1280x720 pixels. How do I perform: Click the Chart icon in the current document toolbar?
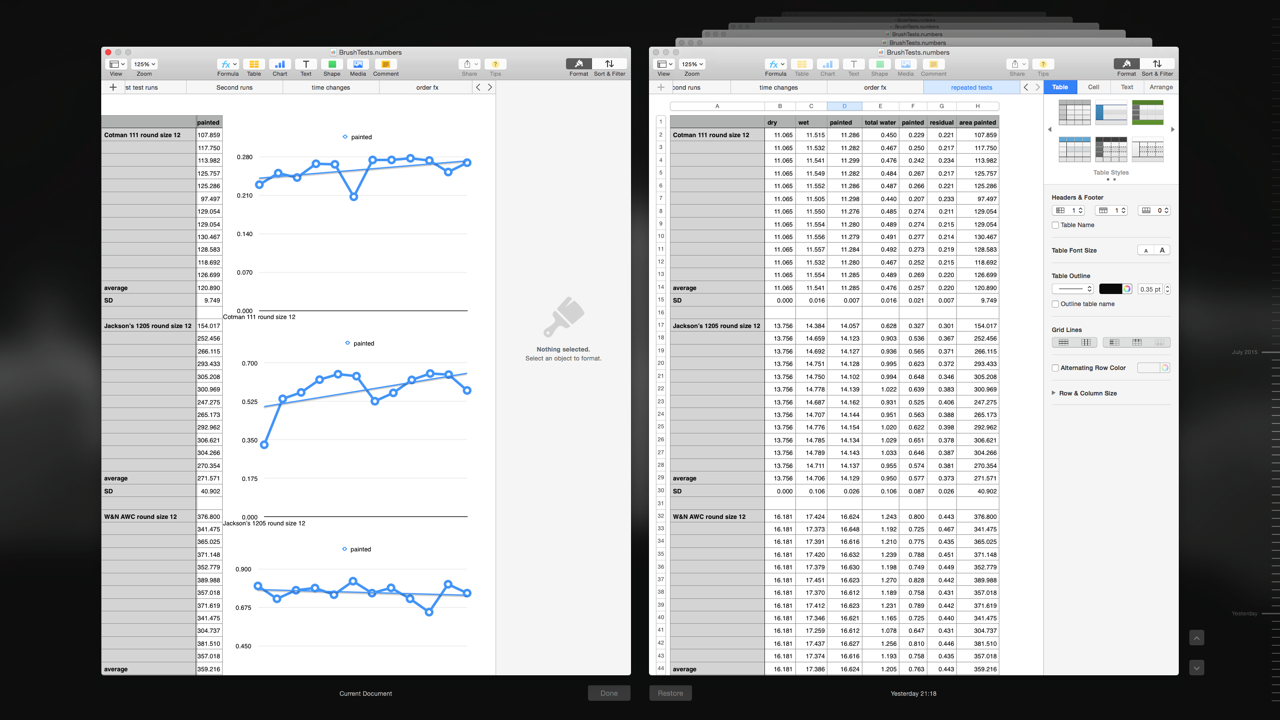pyautogui.click(x=279, y=64)
